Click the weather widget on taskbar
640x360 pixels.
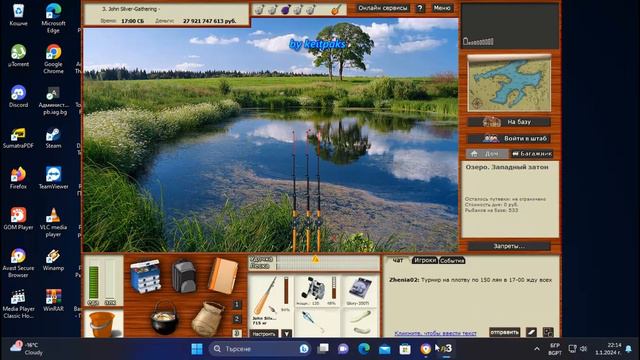pyautogui.click(x=27, y=348)
